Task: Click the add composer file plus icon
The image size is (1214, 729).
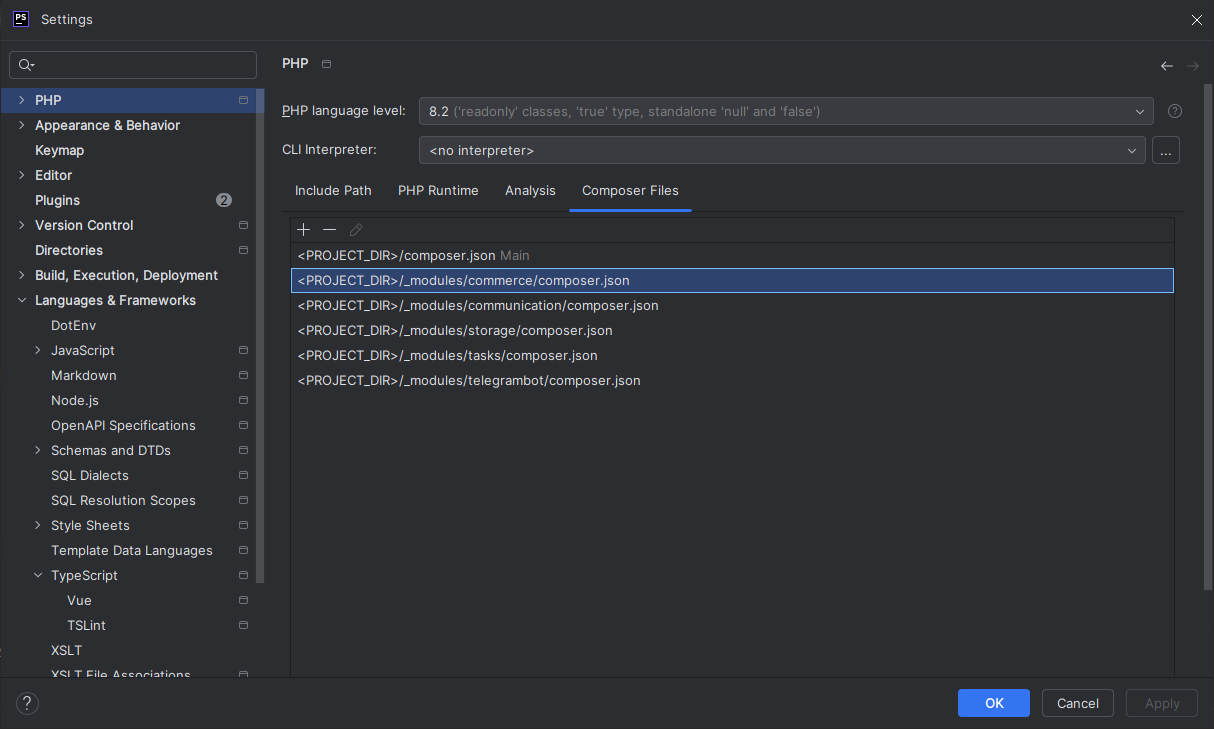Action: click(304, 230)
